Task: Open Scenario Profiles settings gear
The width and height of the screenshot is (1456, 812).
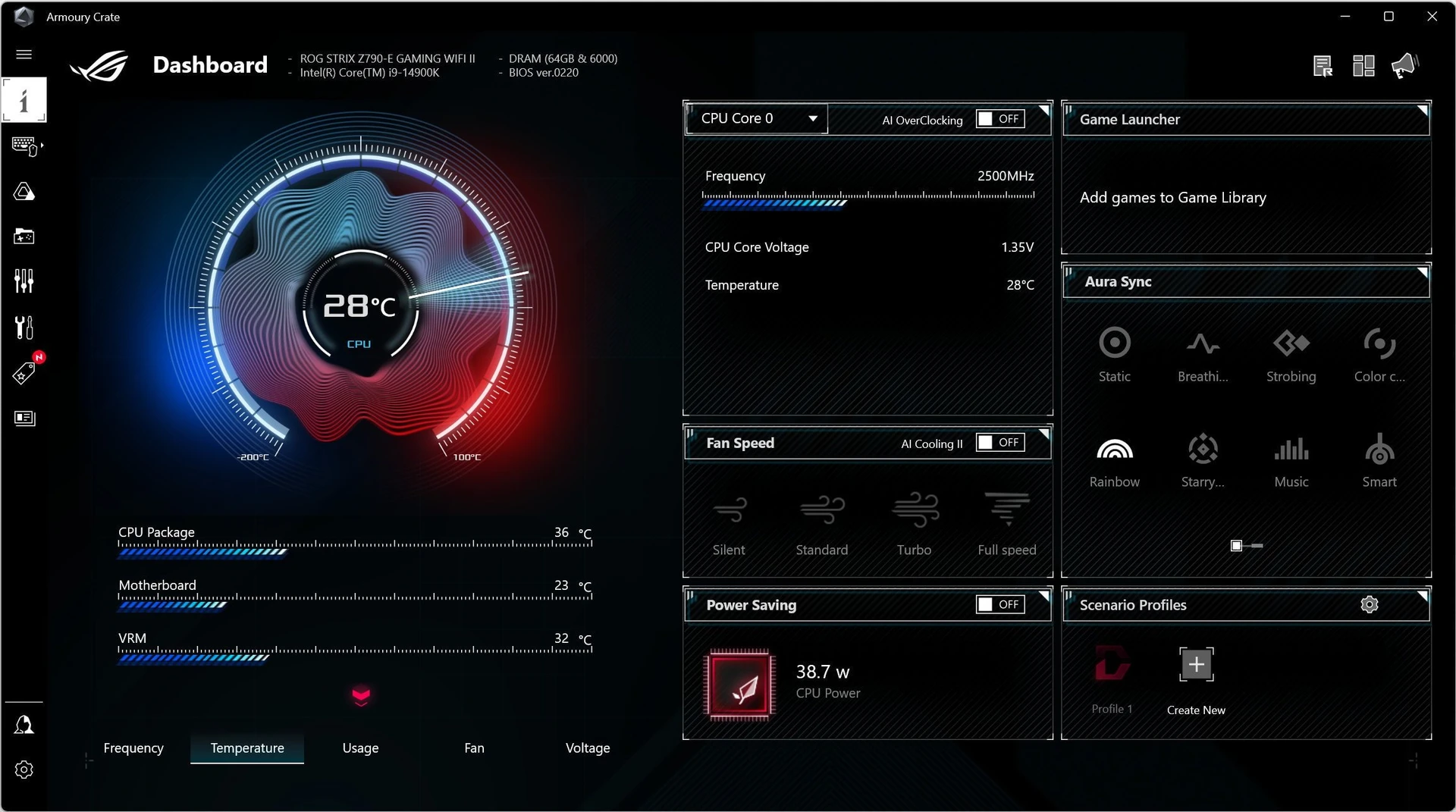Action: tap(1369, 604)
